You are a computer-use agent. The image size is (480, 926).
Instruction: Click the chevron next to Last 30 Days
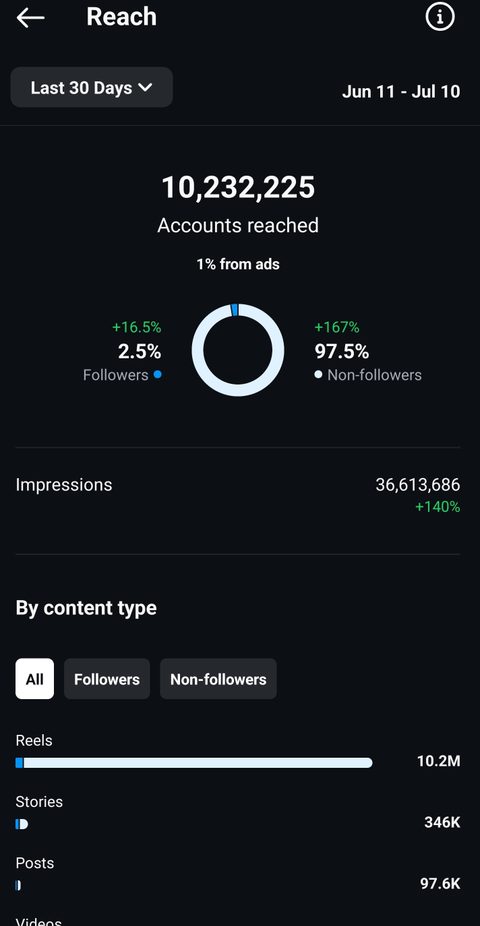point(145,87)
